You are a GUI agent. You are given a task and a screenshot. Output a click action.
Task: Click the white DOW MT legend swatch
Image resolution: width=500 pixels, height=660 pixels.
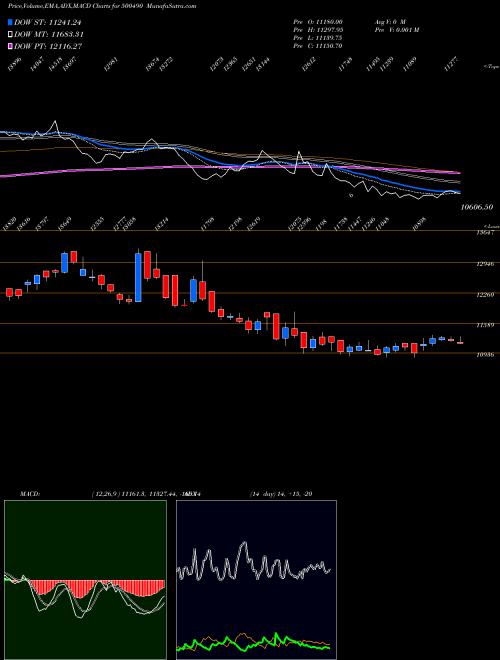pos(10,34)
